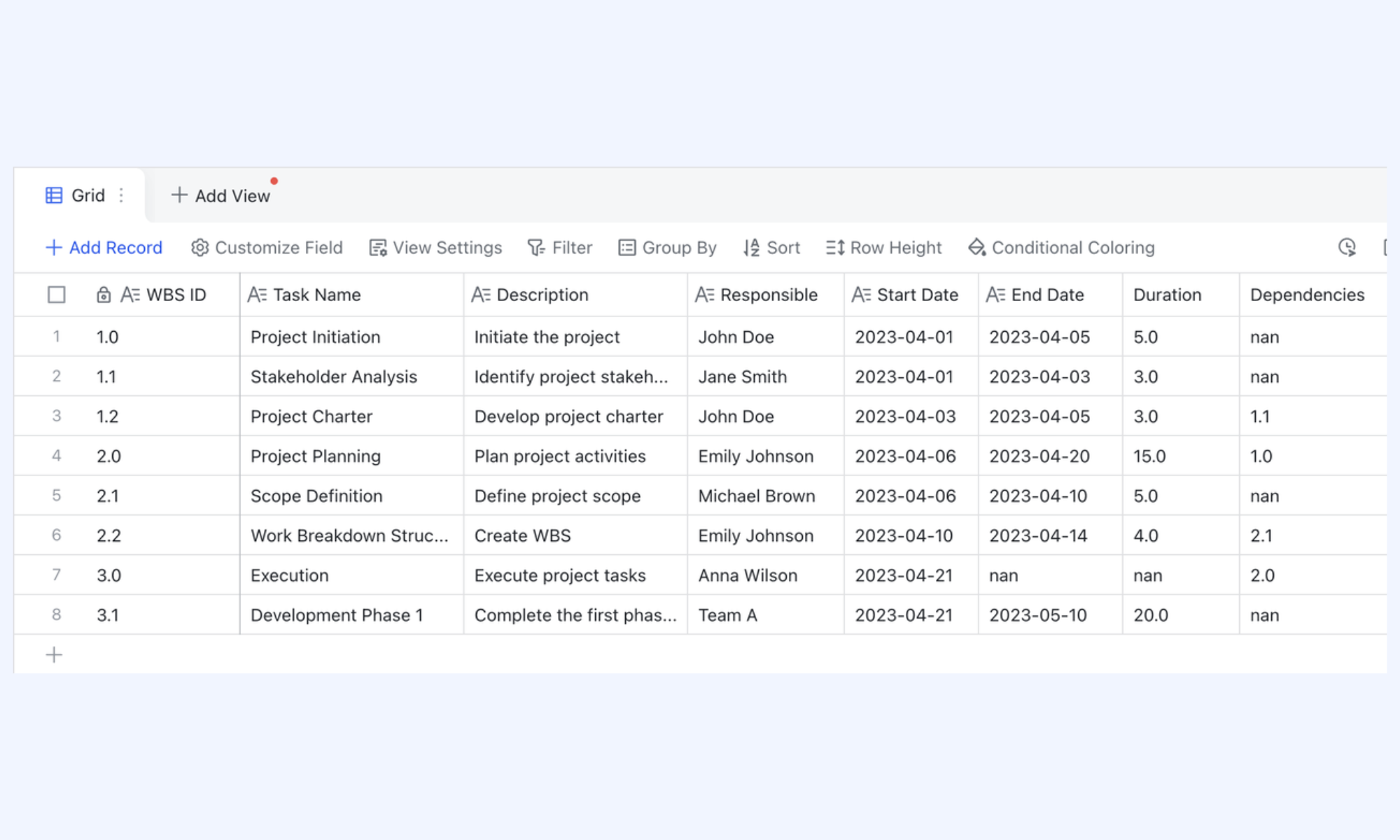Click the plus icon of Add Record
The width and height of the screenshot is (1400, 840).
[54, 248]
